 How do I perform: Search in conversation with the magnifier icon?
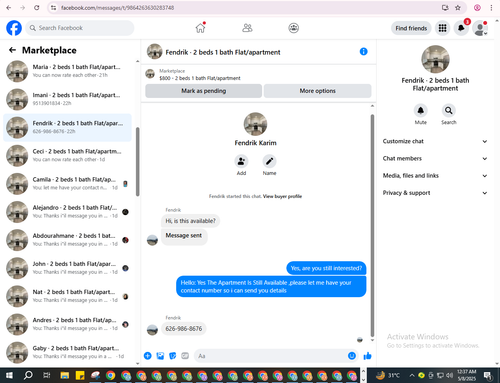(x=449, y=110)
